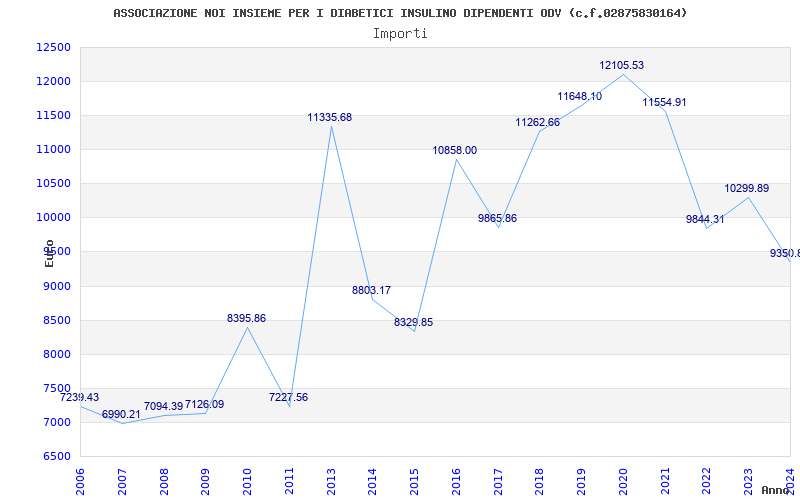Select the 2020 year axis label
800x500 pixels.
tap(623, 482)
